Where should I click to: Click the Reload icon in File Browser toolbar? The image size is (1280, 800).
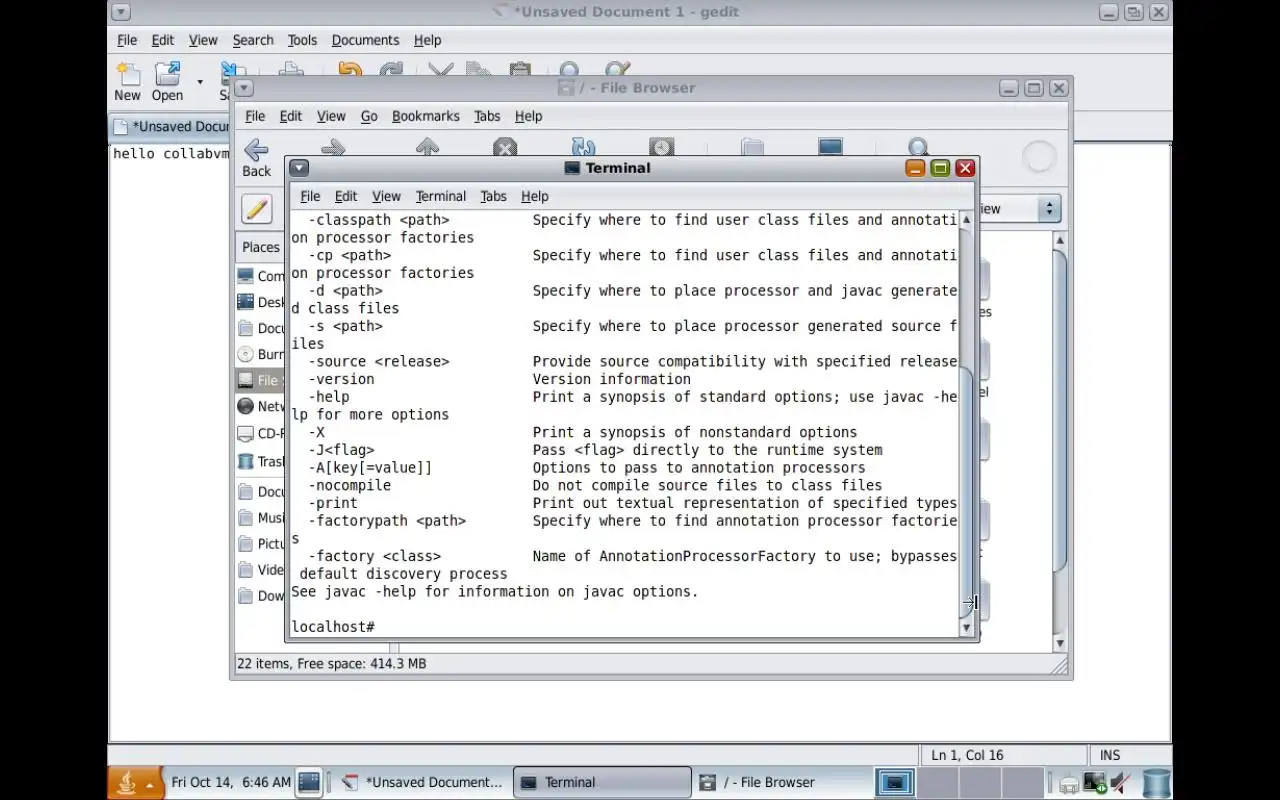[x=583, y=148]
